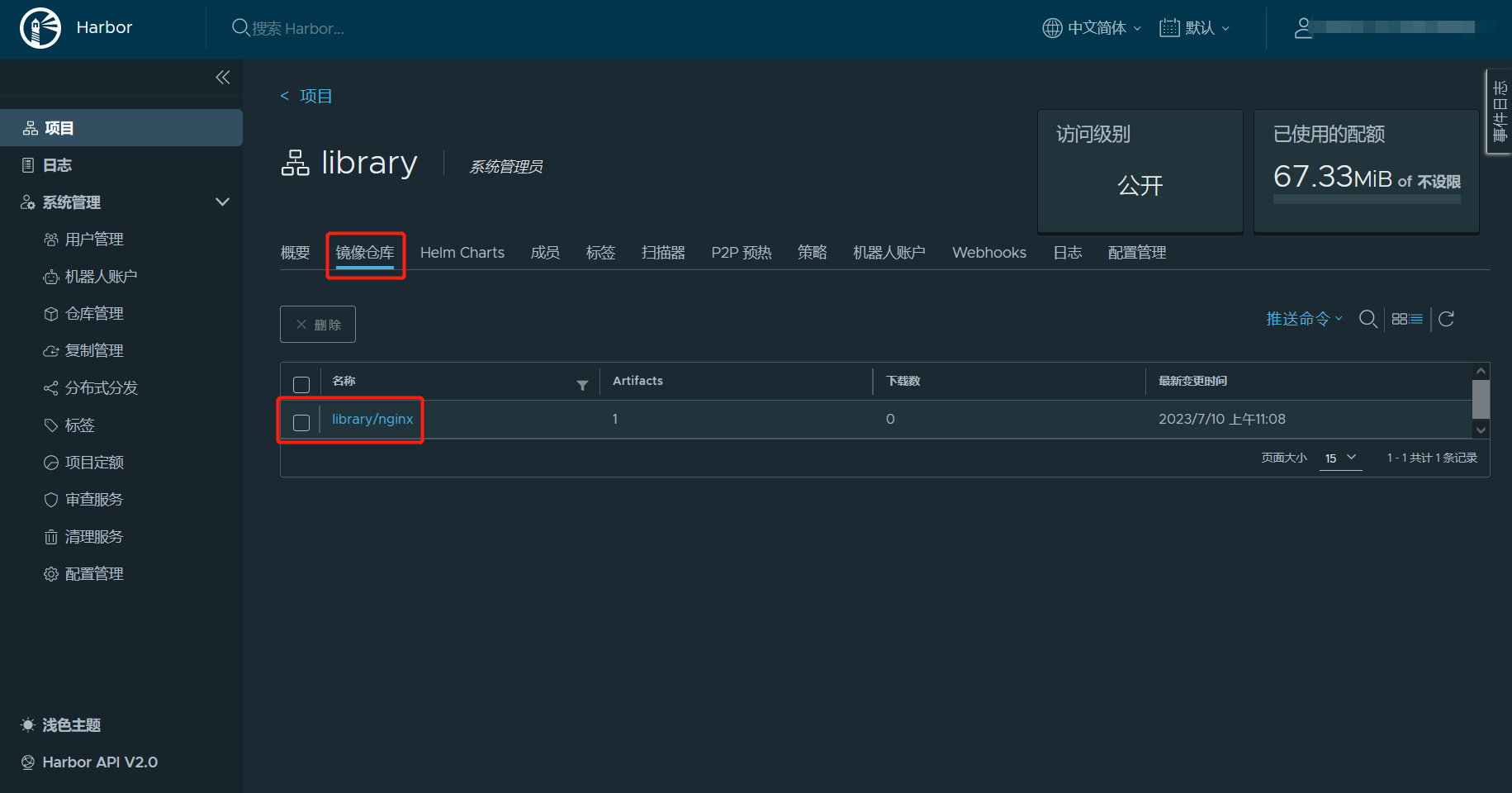The image size is (1512, 793).
Task: Open library/nginx repository link
Action: tap(372, 420)
